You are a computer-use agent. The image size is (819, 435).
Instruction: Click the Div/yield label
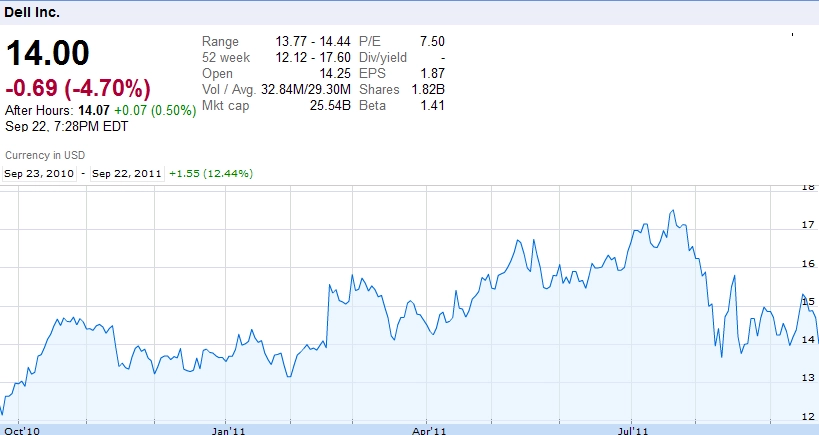(383, 58)
